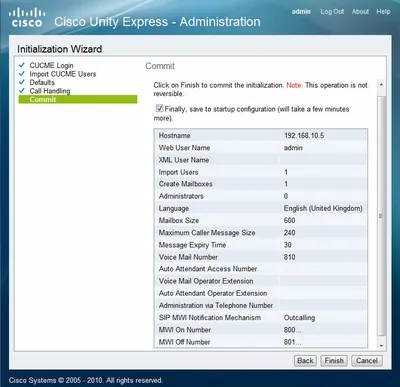
Task: Click the Log Out link
Action: pyautogui.click(x=332, y=12)
